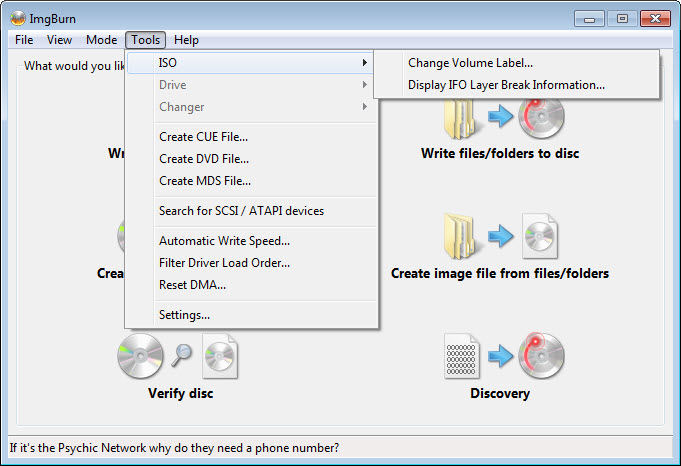Select Search for SCSI / ATAPI devices
The width and height of the screenshot is (681, 466).
[251, 211]
